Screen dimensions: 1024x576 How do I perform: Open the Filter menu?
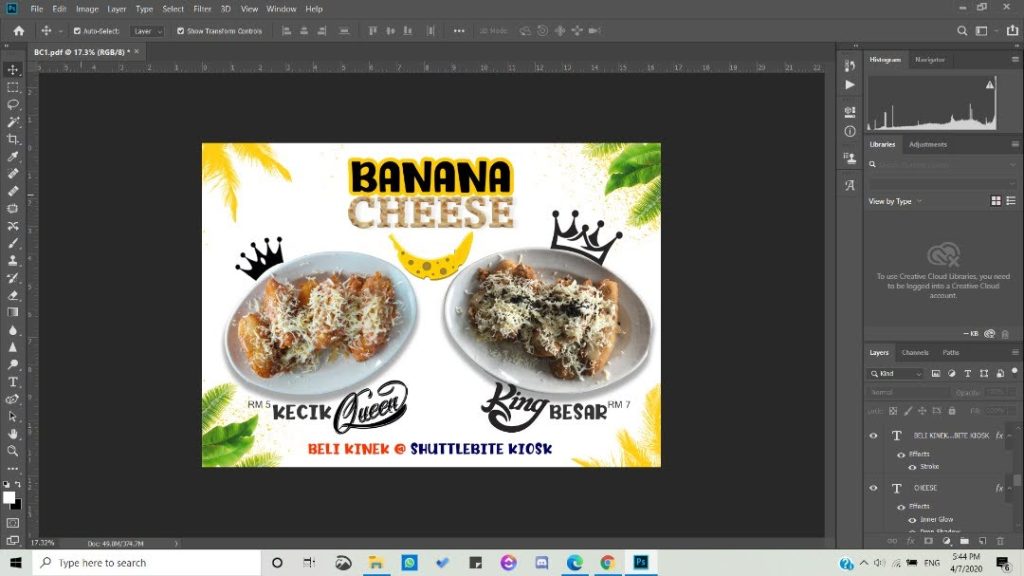[x=202, y=9]
